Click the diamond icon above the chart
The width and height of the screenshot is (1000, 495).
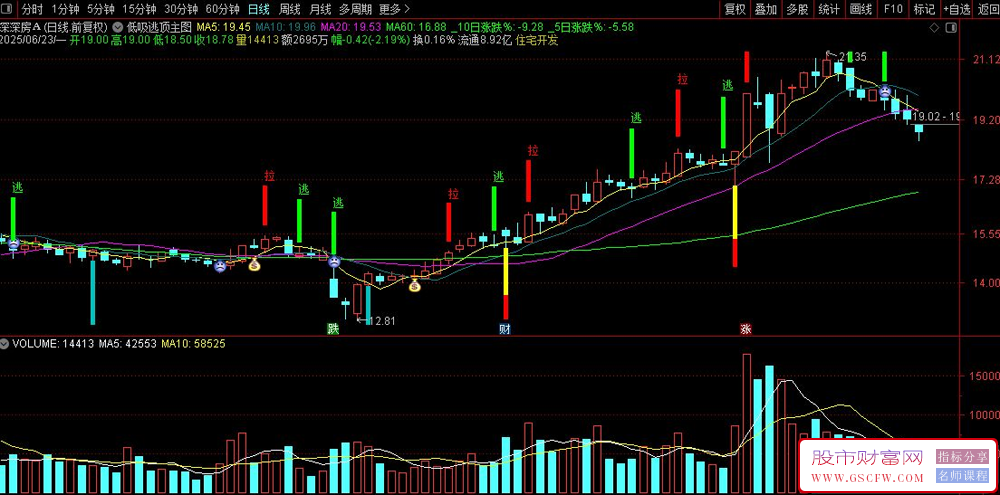point(934,27)
